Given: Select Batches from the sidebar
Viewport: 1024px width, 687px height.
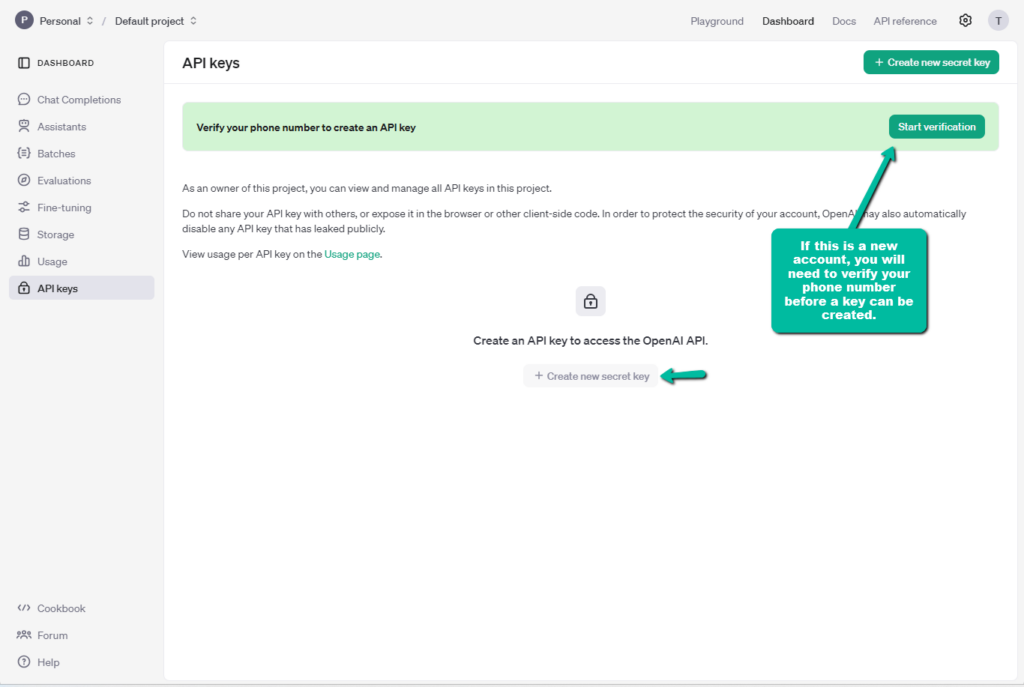Looking at the screenshot, I should pyautogui.click(x=82, y=153).
